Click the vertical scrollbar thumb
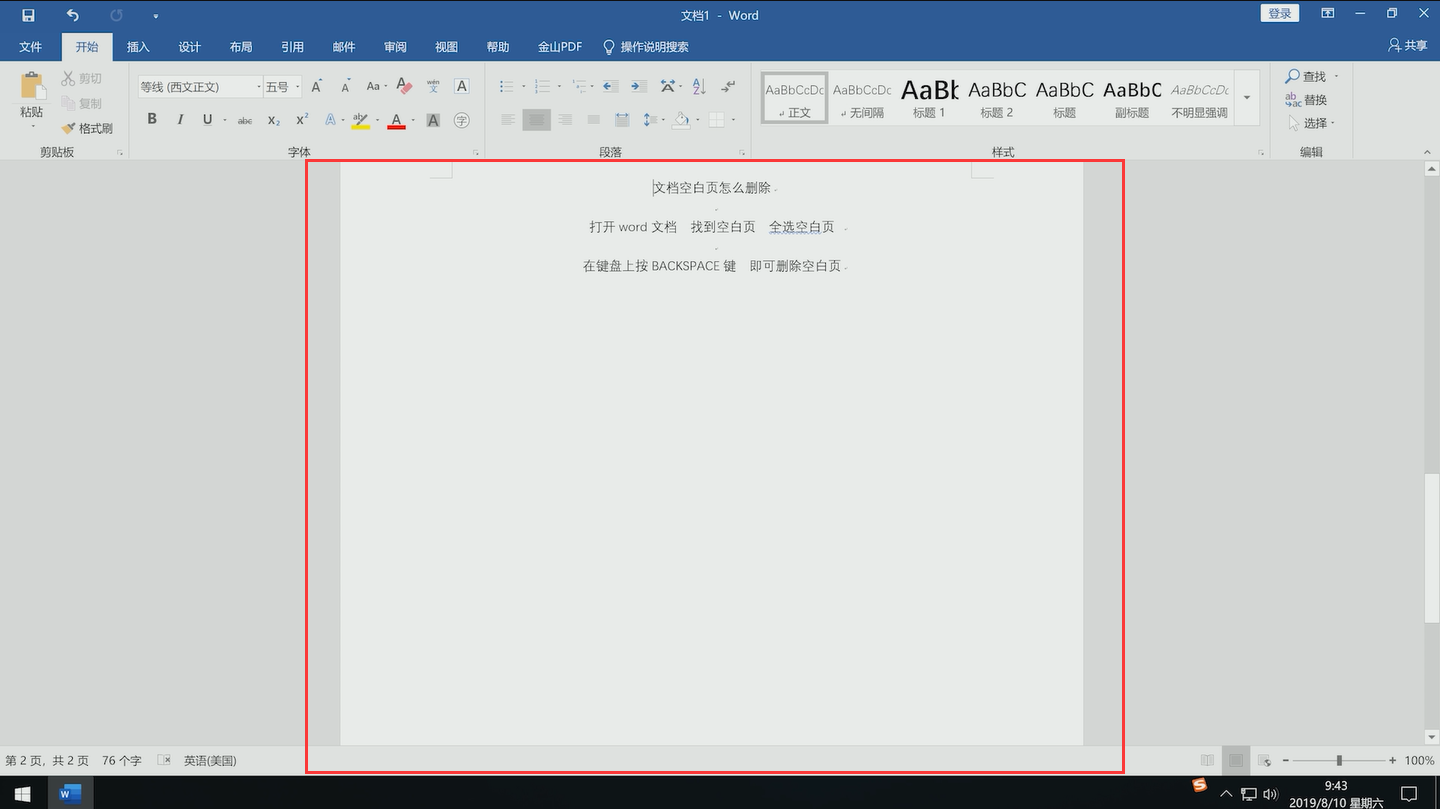This screenshot has height=809, width=1440. point(1431,547)
